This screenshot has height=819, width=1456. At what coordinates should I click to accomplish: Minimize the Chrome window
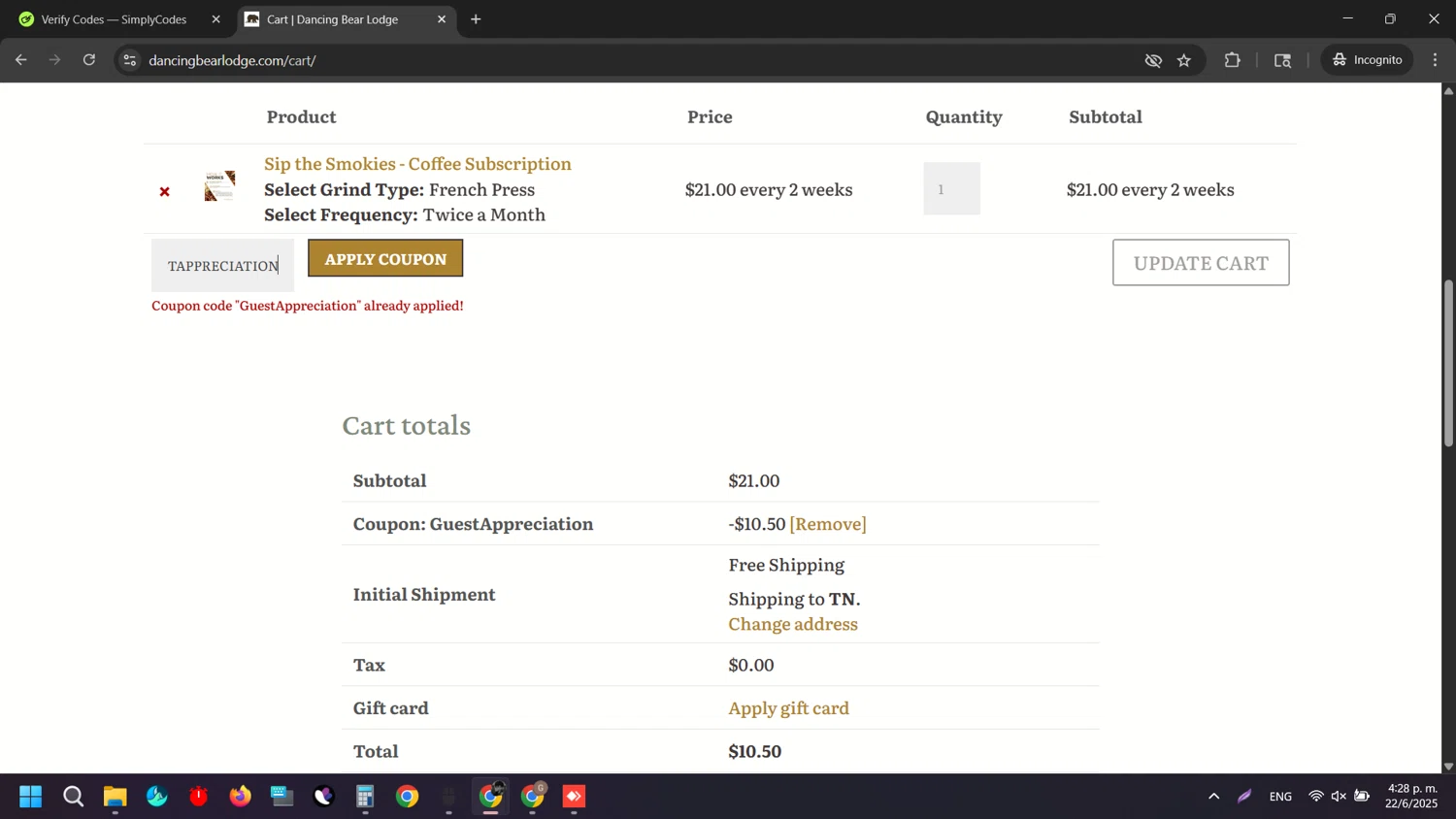(1347, 18)
